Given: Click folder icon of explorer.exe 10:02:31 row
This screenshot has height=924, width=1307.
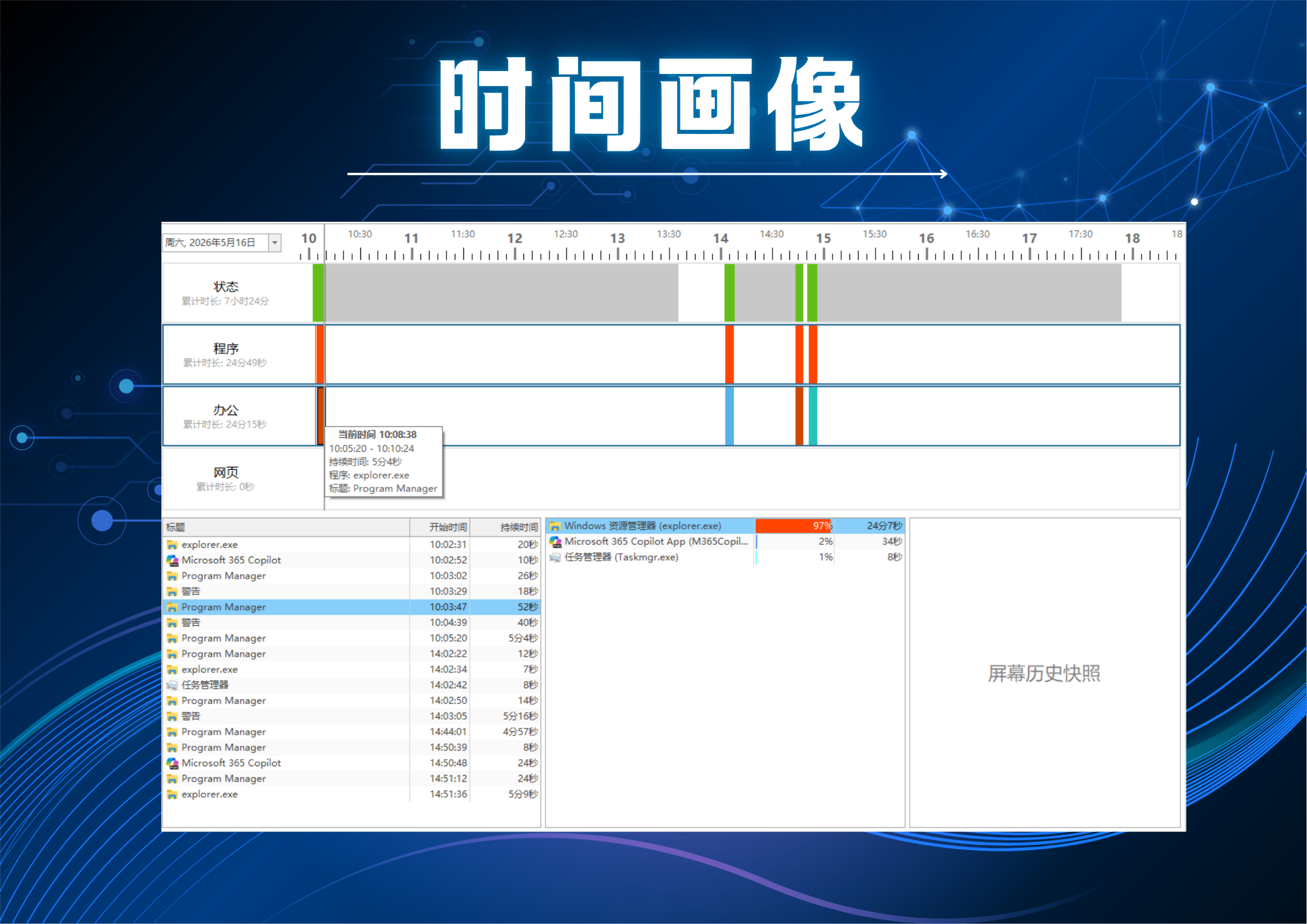Looking at the screenshot, I should click(172, 545).
